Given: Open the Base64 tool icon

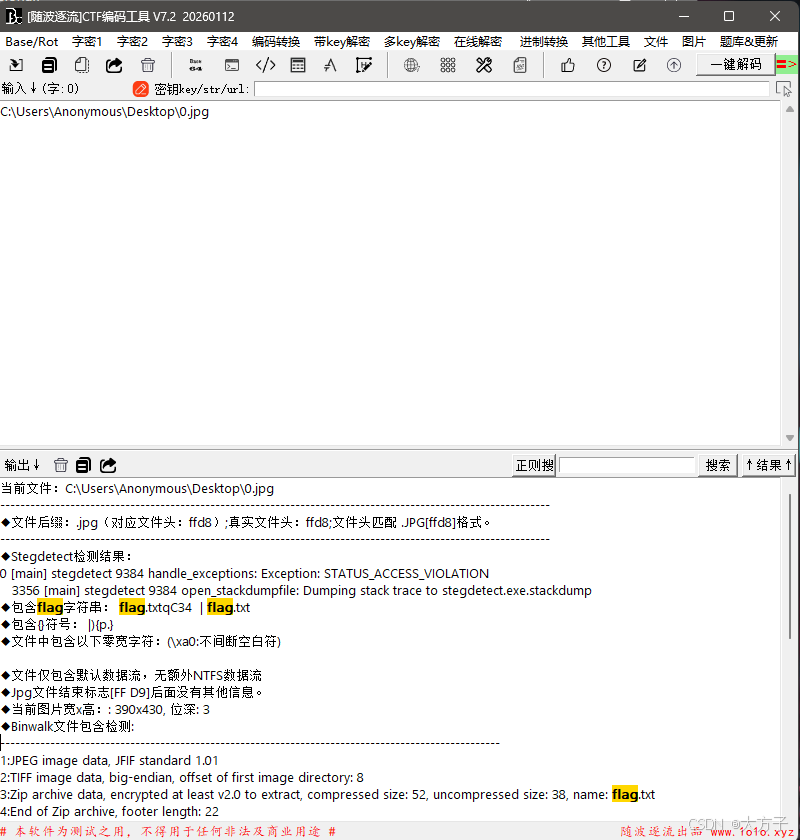Looking at the screenshot, I should click(x=196, y=65).
